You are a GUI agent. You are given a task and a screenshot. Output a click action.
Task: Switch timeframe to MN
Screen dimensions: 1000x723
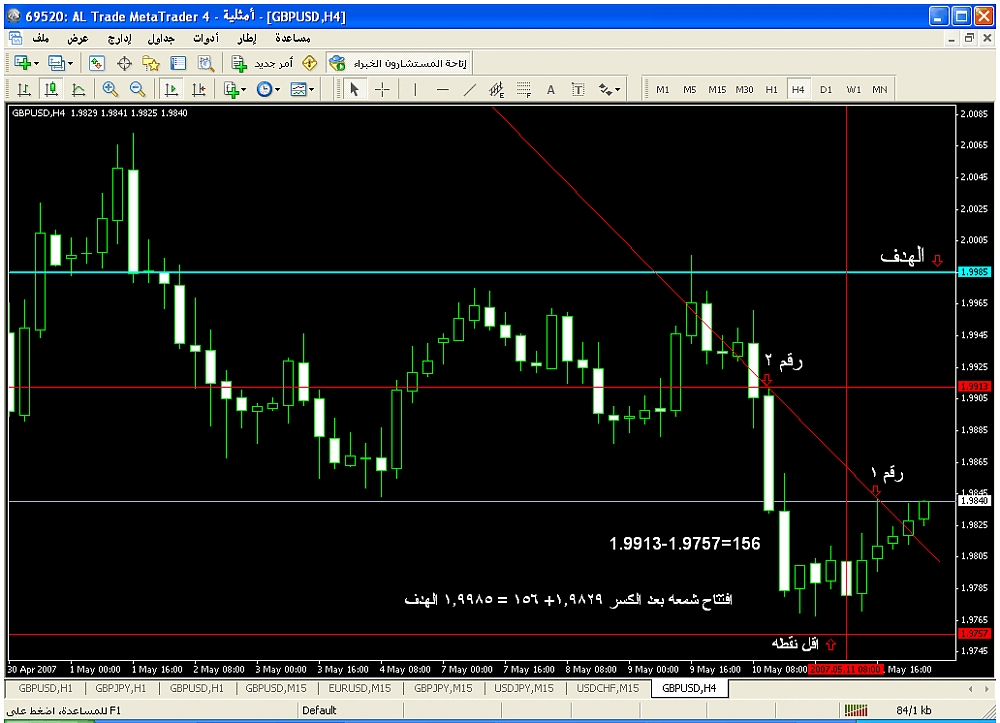(880, 89)
